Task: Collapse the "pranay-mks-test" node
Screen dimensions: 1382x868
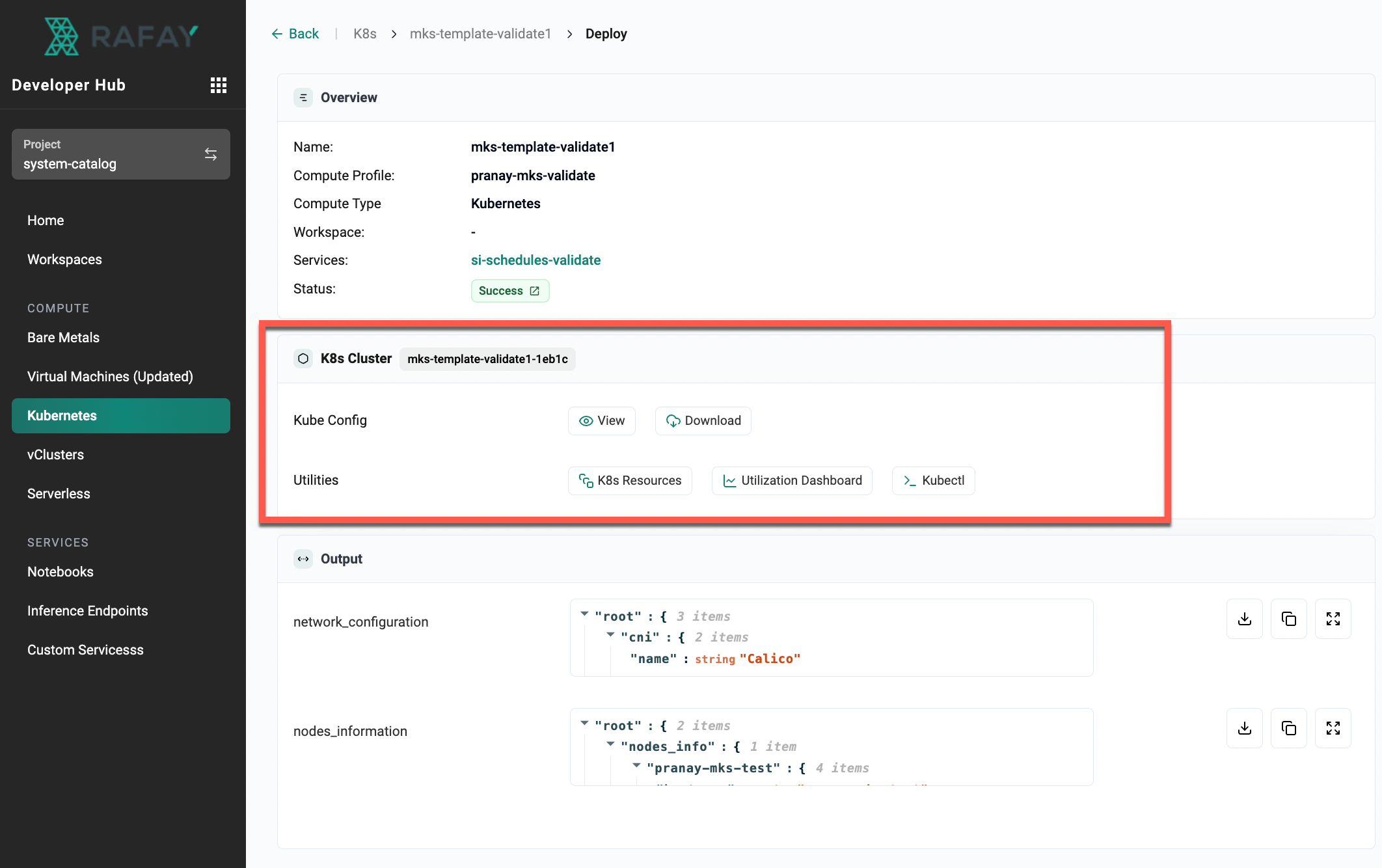Action: click(x=636, y=766)
